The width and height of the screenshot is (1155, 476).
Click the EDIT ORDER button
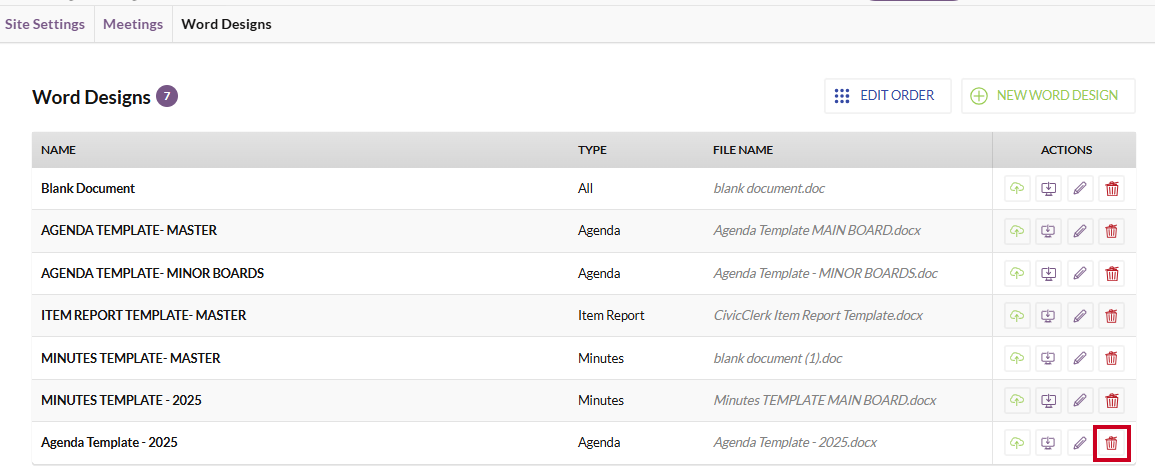(x=888, y=96)
